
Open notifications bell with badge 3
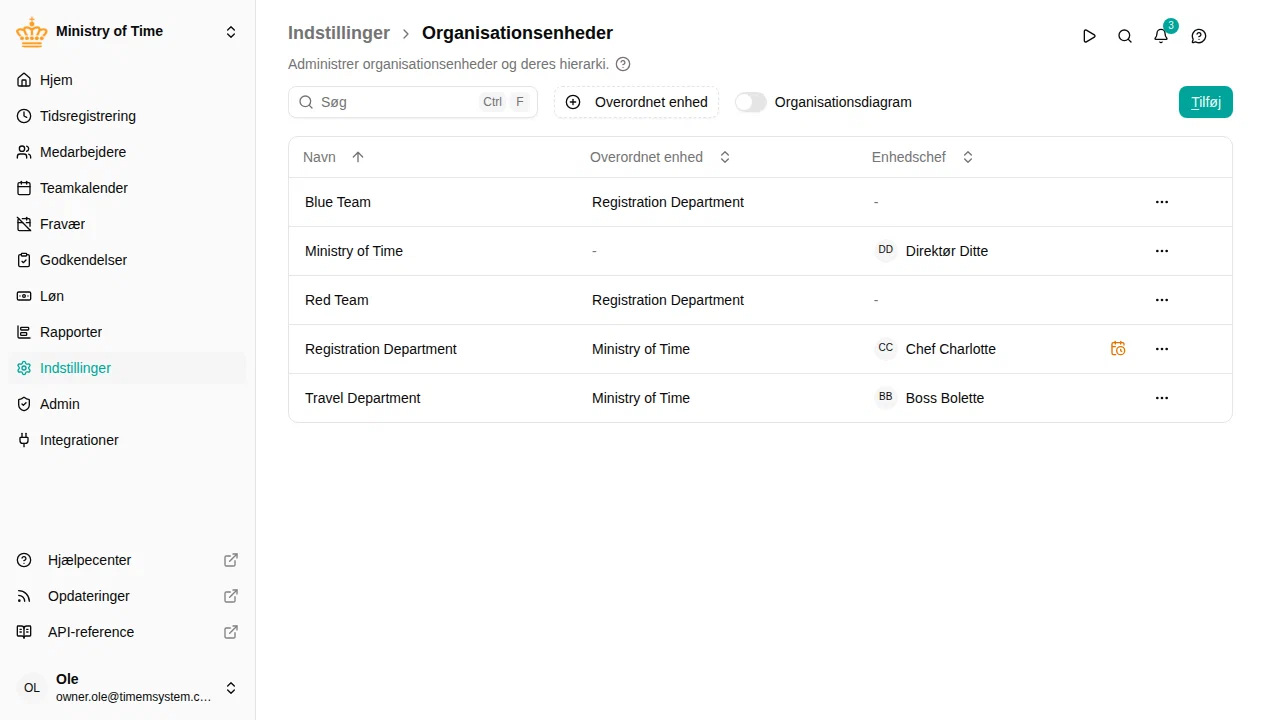tap(1161, 36)
